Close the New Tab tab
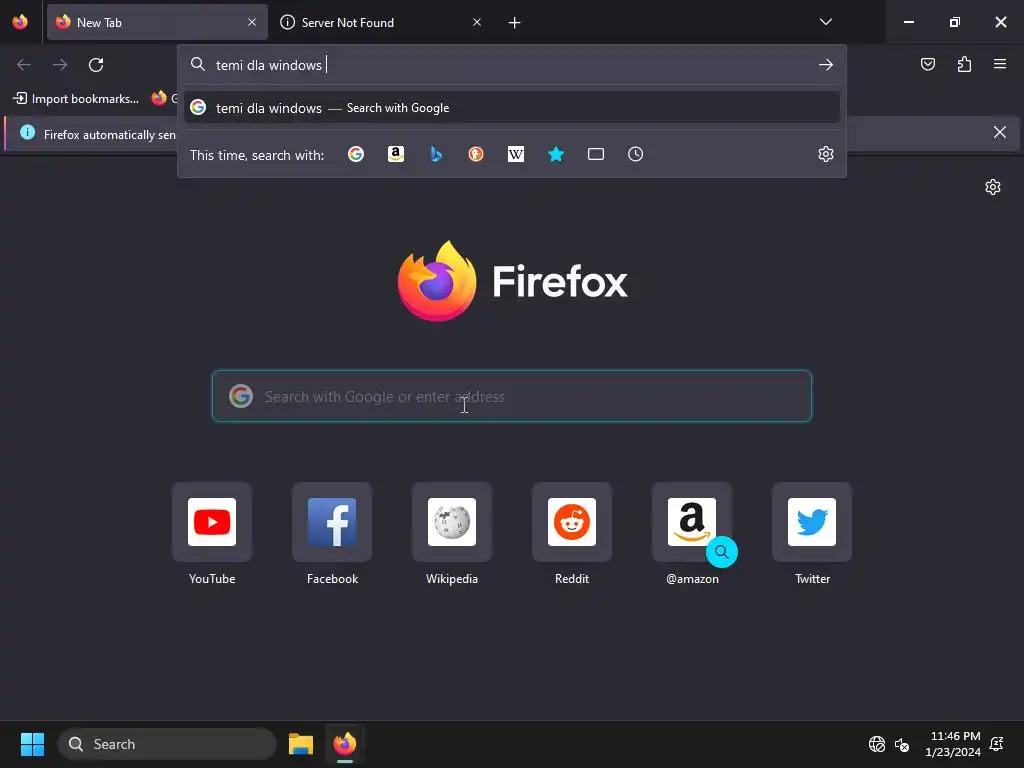 (252, 22)
